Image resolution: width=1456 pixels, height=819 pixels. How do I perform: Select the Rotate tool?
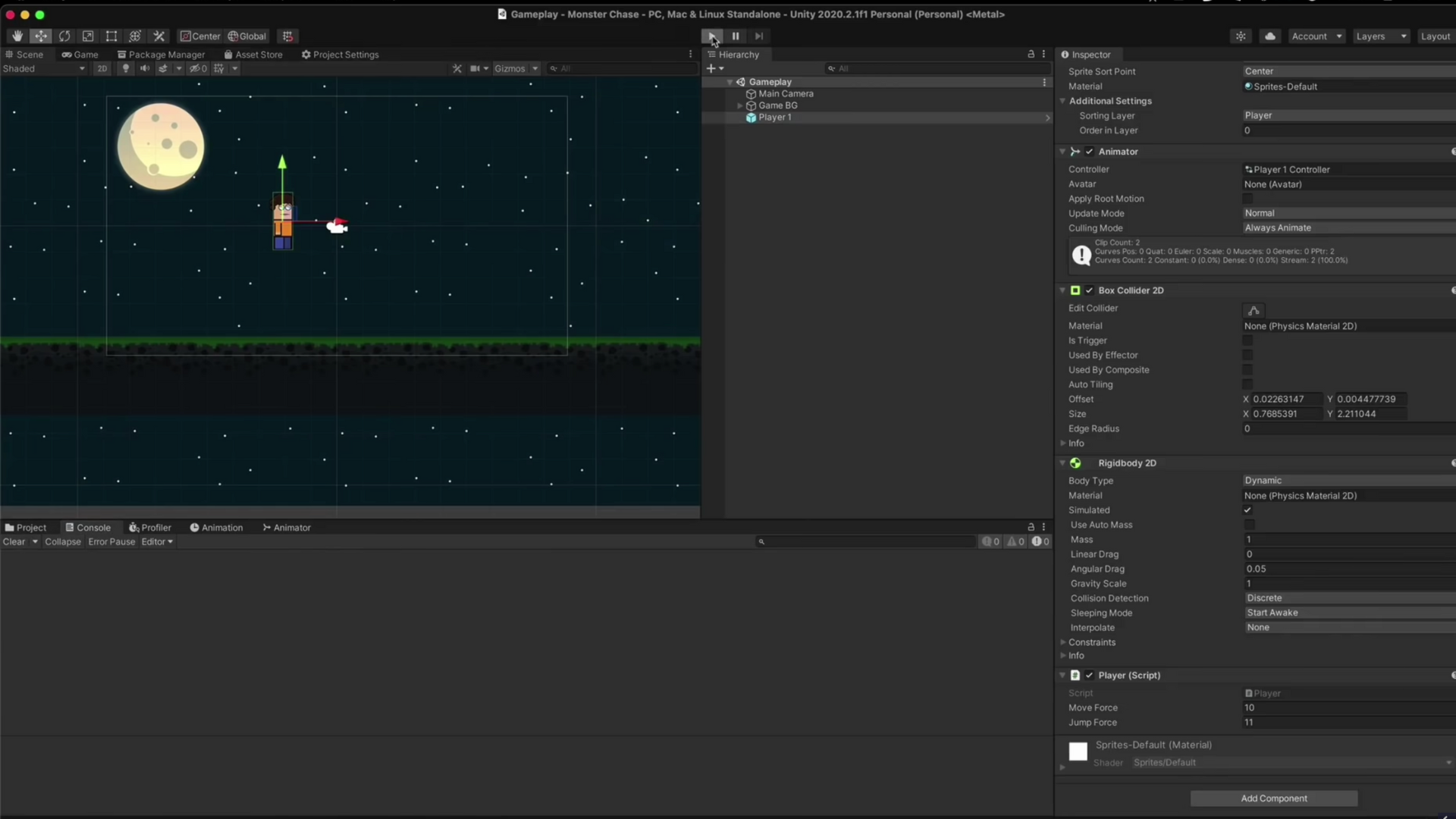pyautogui.click(x=64, y=36)
